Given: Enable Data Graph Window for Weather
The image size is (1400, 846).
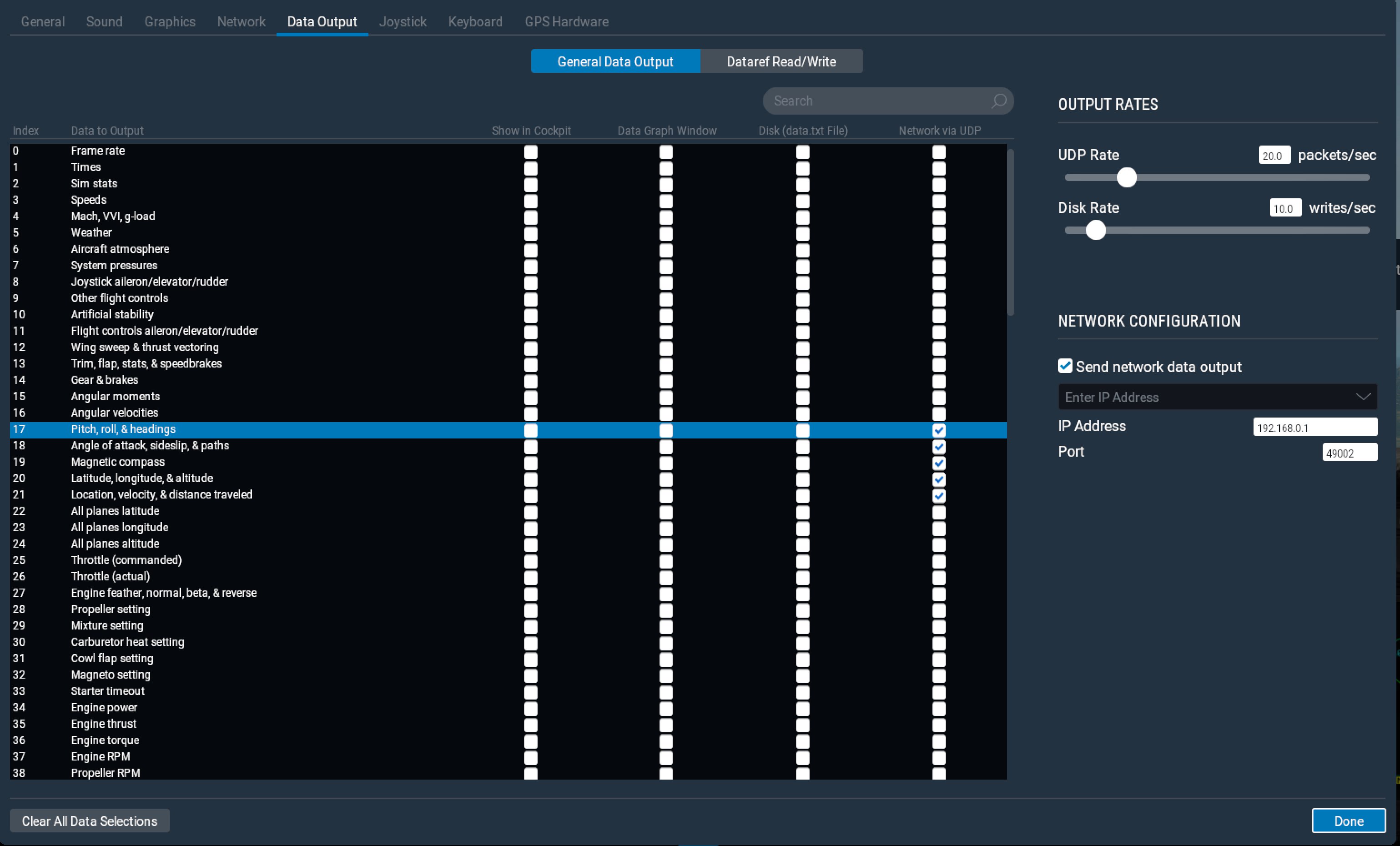Looking at the screenshot, I should (x=666, y=233).
